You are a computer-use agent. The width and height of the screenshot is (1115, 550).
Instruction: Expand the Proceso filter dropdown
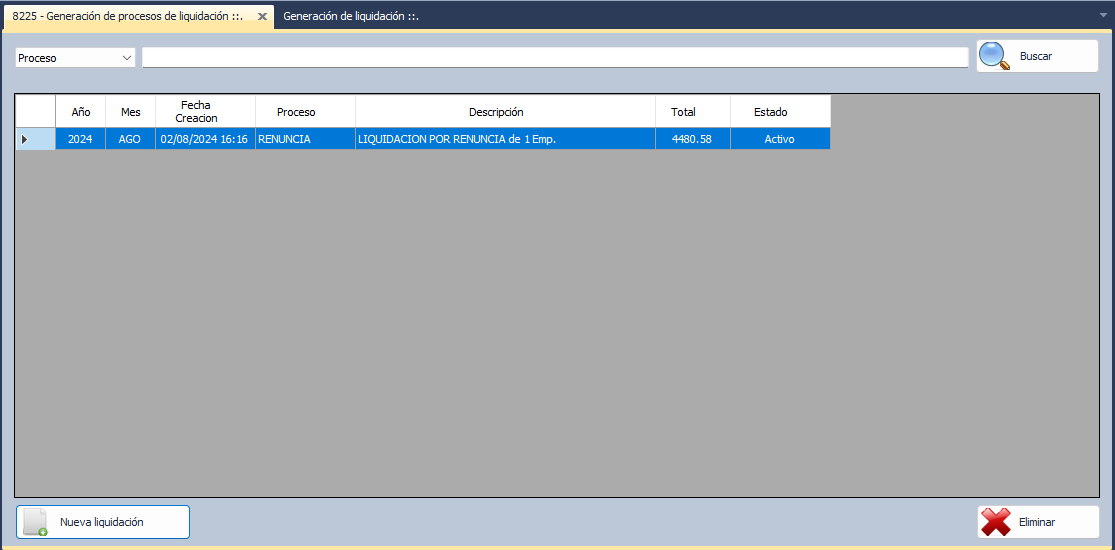(x=127, y=58)
